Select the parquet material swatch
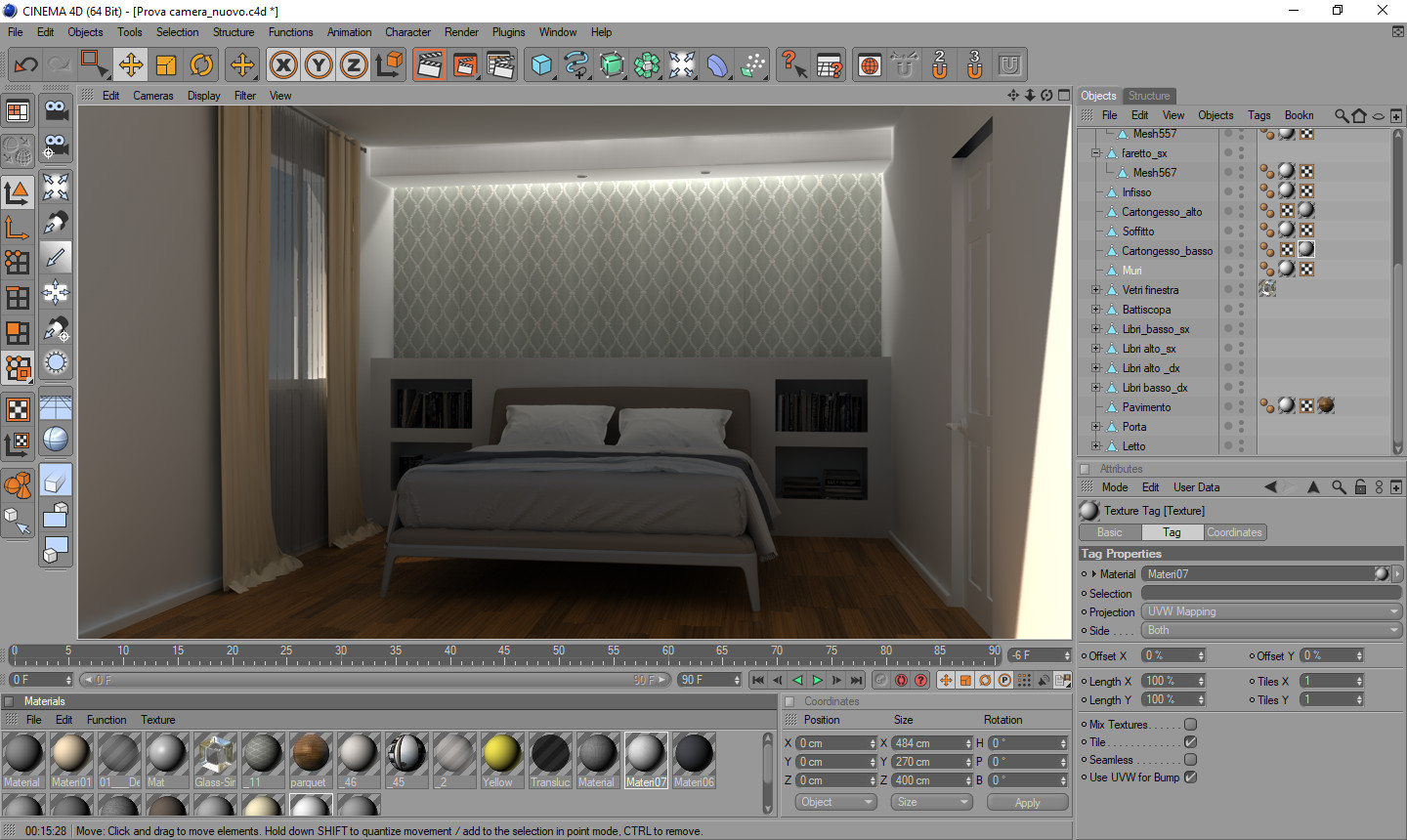This screenshot has width=1407, height=840. (311, 760)
